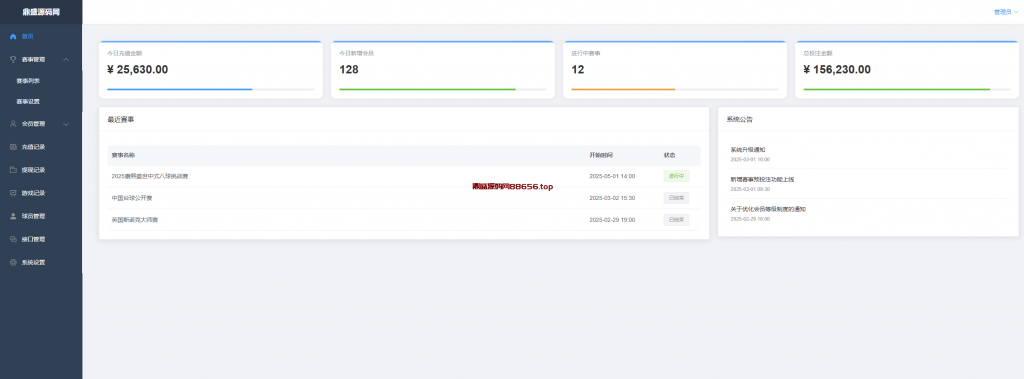Click the 总投注金额 value ¥ 156,230.00

click(x=837, y=69)
